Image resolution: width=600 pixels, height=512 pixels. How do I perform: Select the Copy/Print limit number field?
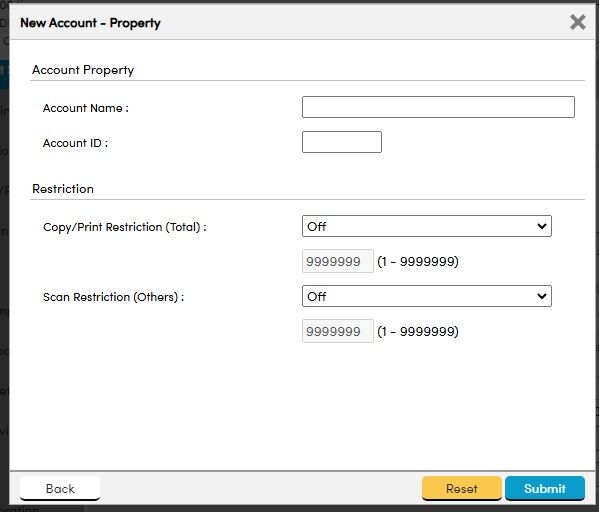pyautogui.click(x=338, y=261)
